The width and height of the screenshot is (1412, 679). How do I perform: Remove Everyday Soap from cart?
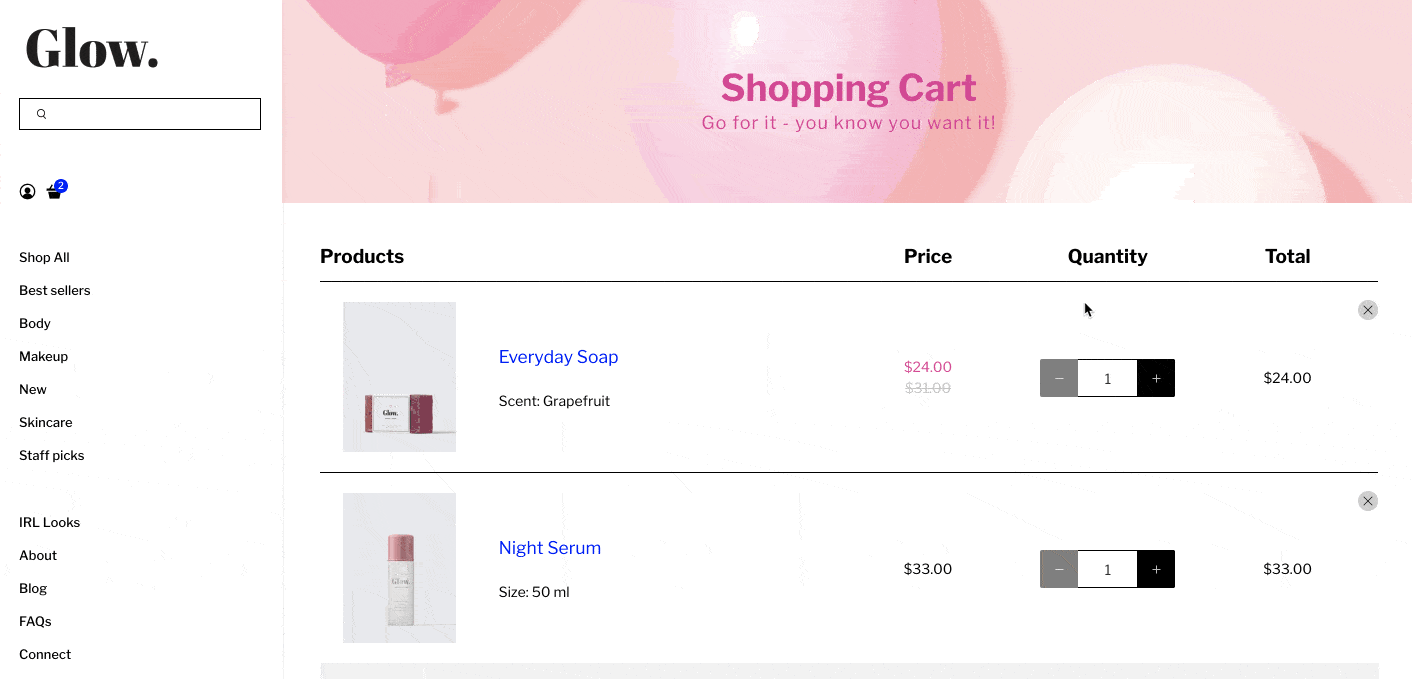pos(1367,310)
